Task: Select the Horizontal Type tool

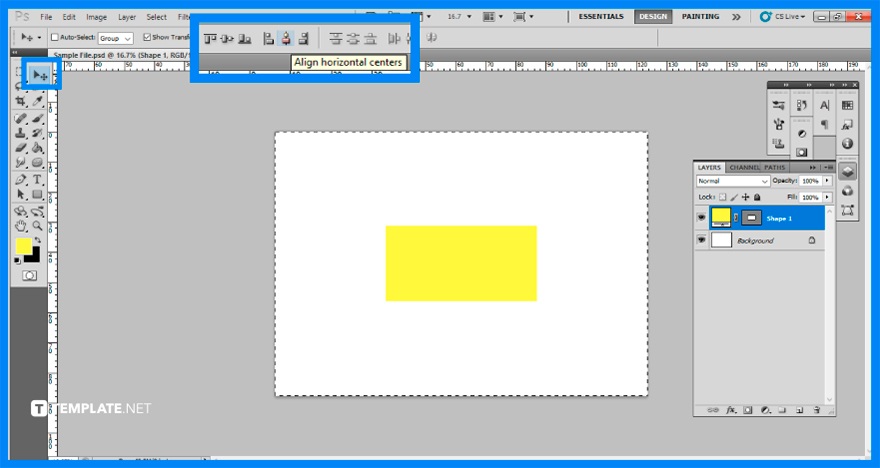Action: 38,180
